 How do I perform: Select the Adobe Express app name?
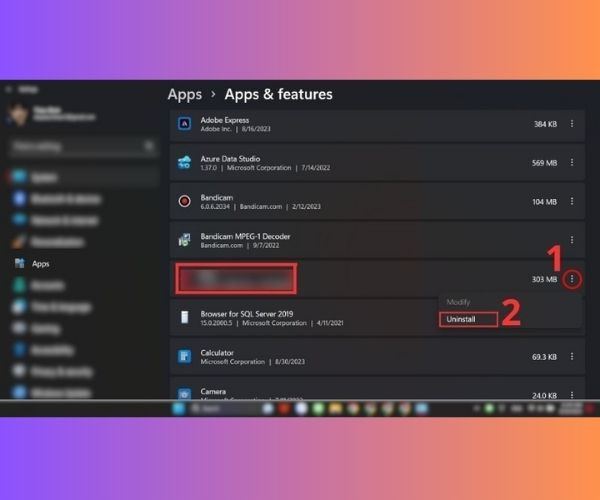point(225,120)
